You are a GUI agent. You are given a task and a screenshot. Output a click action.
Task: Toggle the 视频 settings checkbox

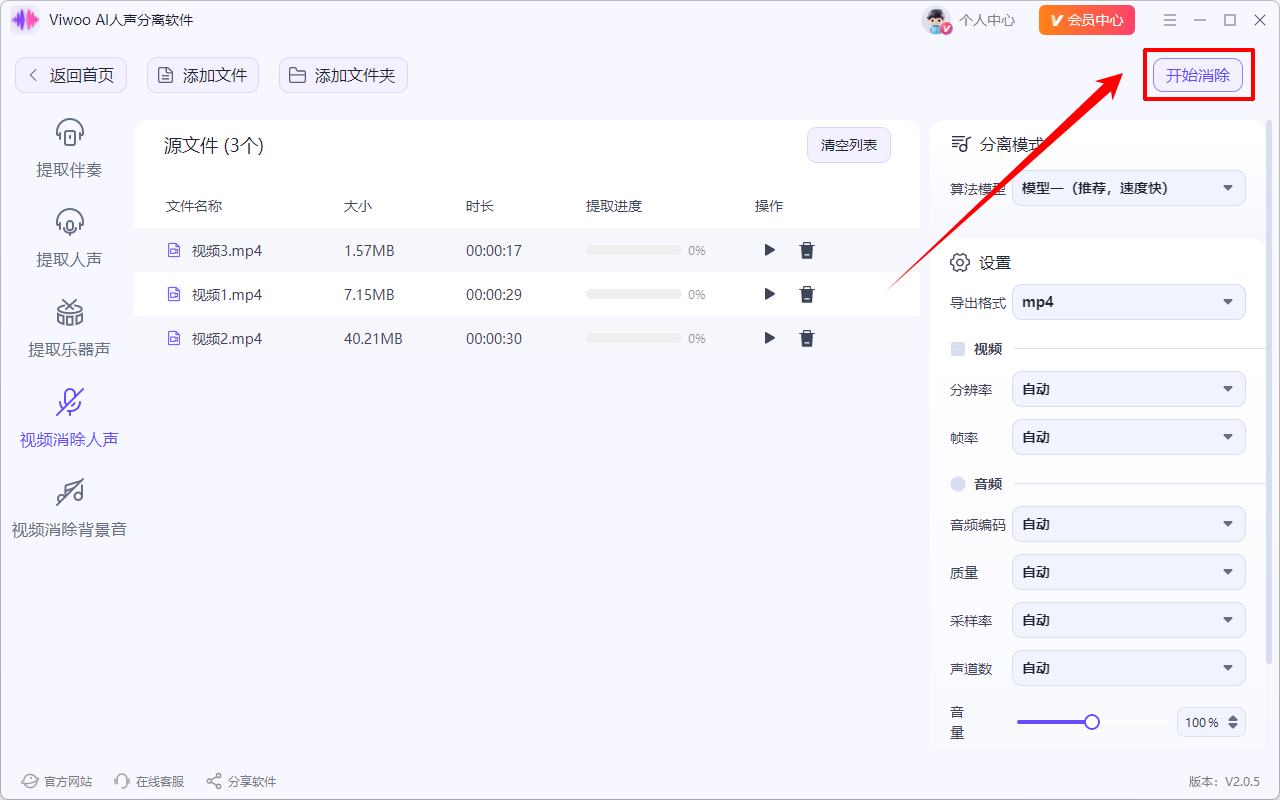[958, 349]
